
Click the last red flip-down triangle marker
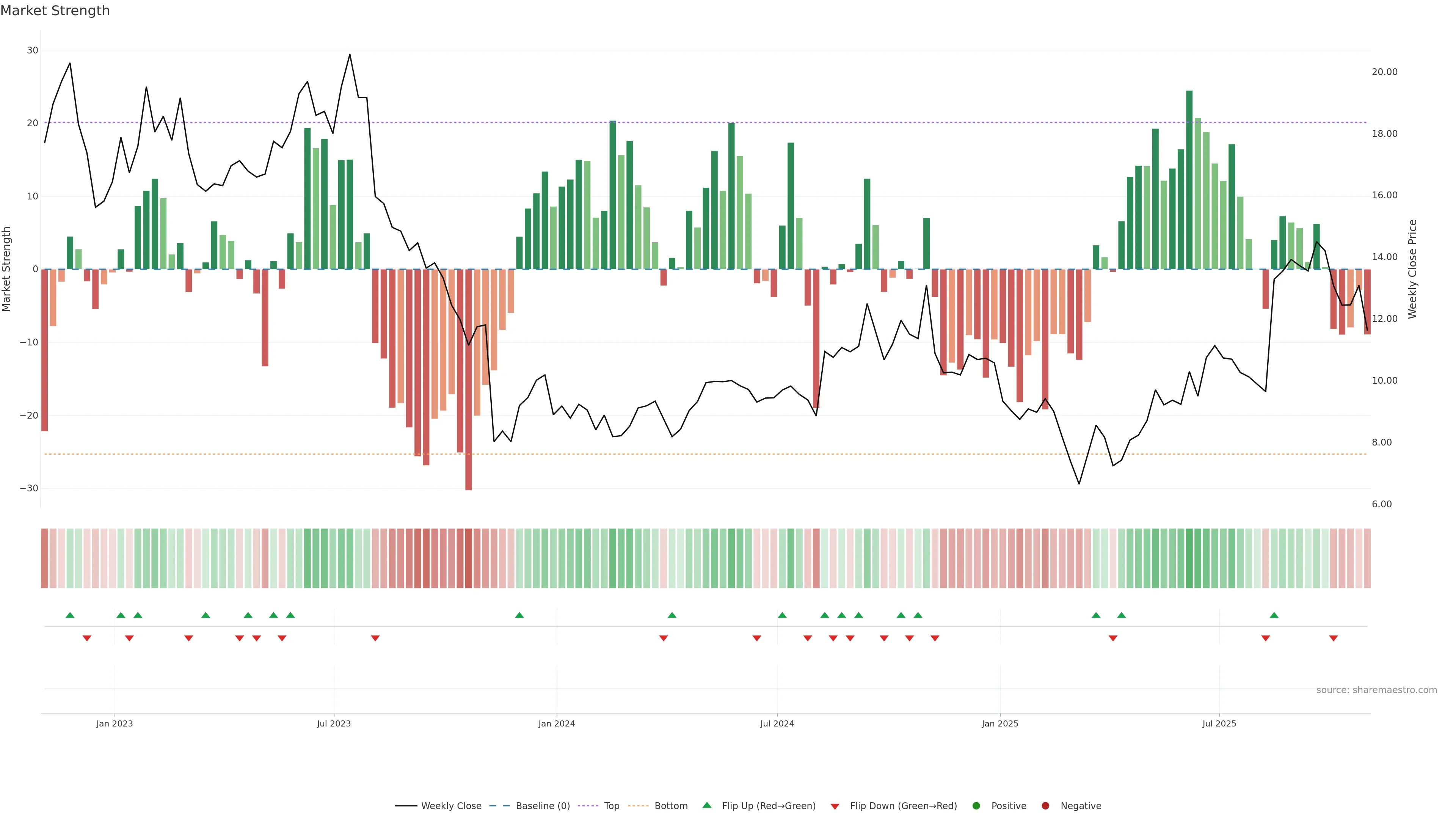tap(1334, 638)
